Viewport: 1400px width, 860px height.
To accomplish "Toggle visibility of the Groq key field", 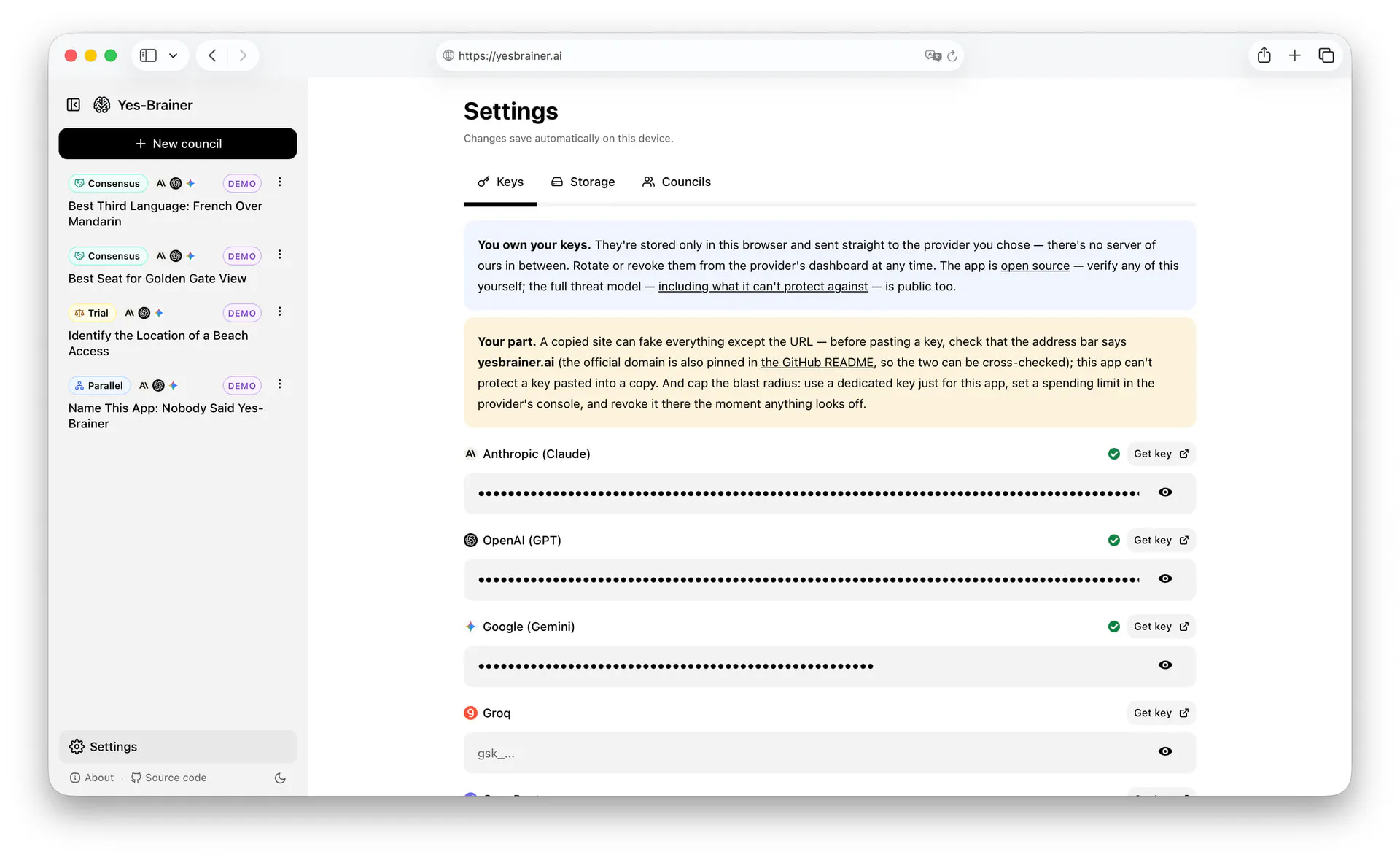I will point(1165,751).
